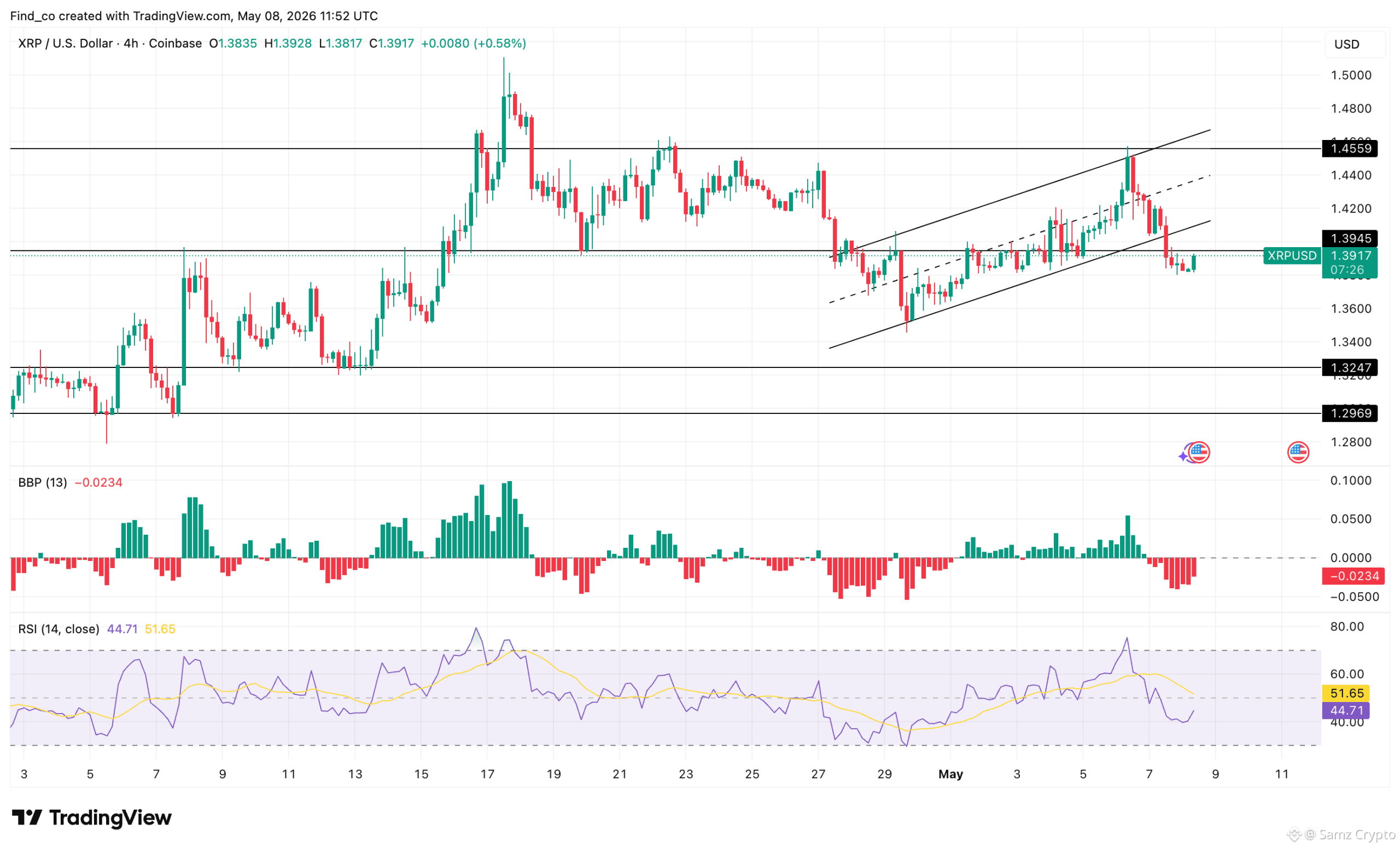Click the green XRPUSD symbol tag
This screenshot has width=1400, height=848.
(x=1292, y=256)
